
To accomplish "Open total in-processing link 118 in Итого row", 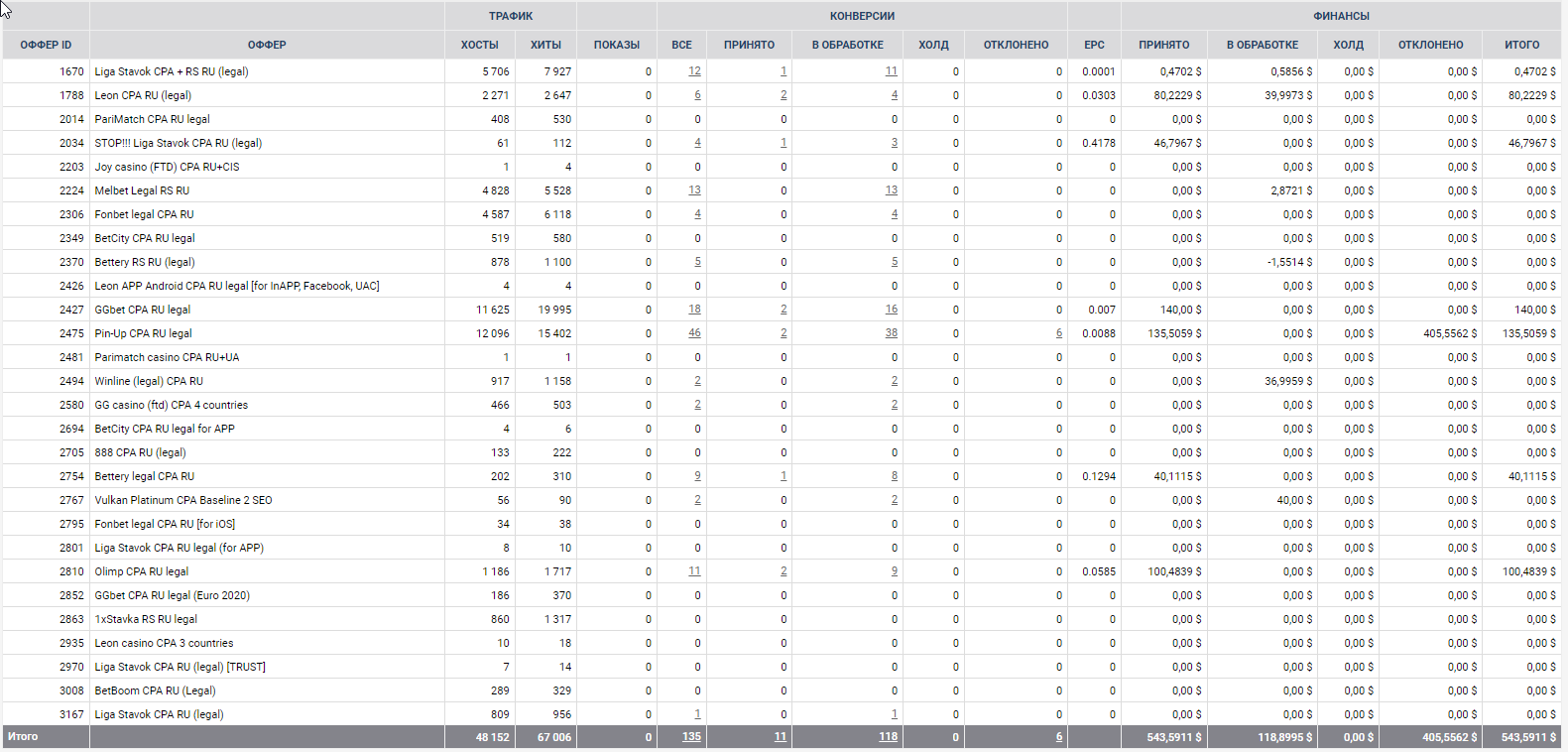I will click(x=888, y=737).
